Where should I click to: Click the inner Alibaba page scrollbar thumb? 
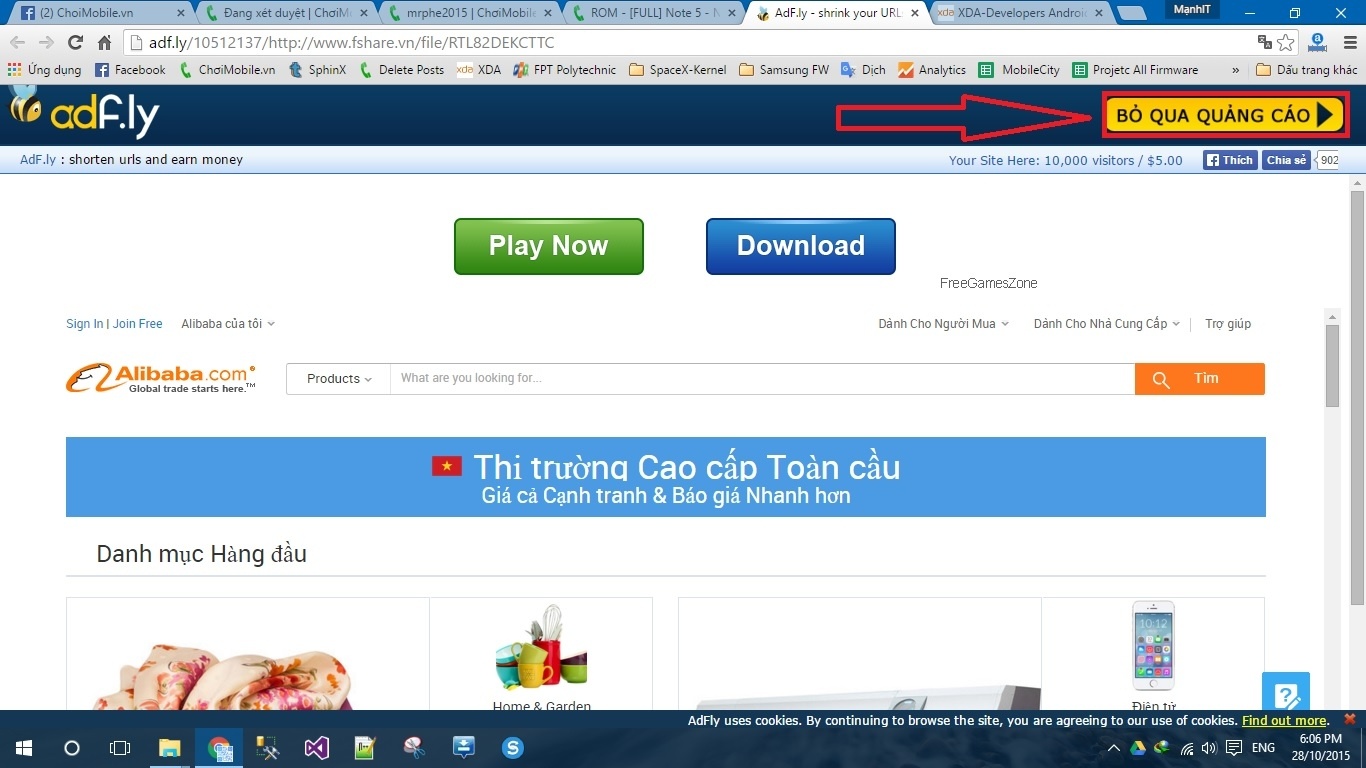pyautogui.click(x=1332, y=366)
